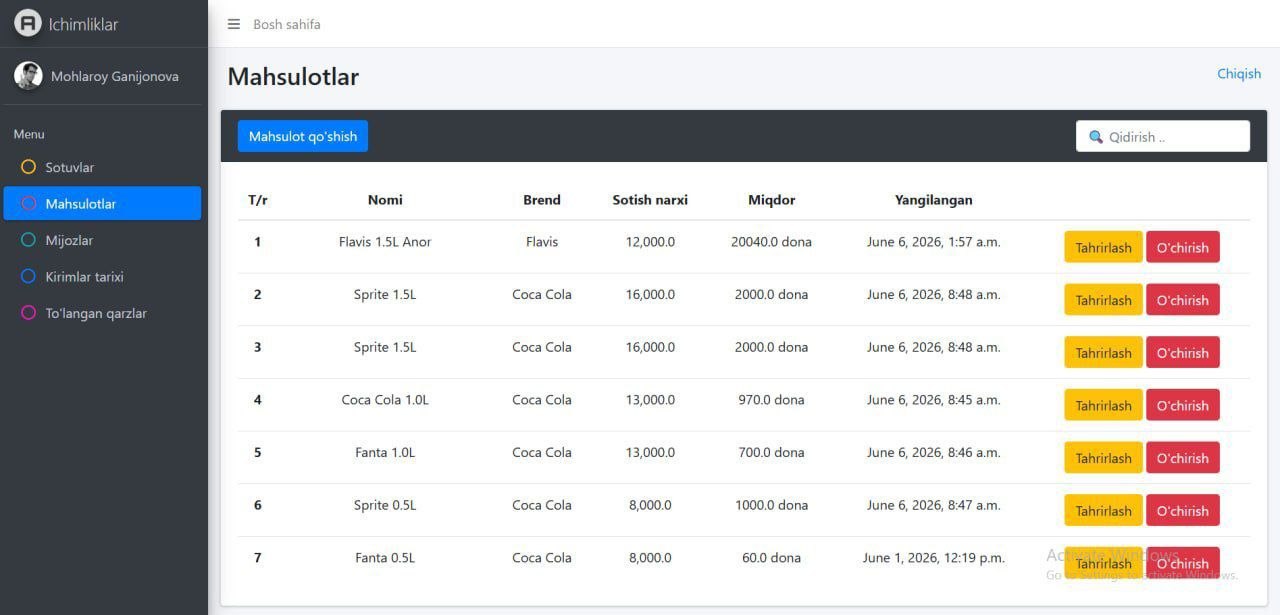The height and width of the screenshot is (615, 1280).
Task: Click the Mahsulotlar page heading
Action: 293,77
